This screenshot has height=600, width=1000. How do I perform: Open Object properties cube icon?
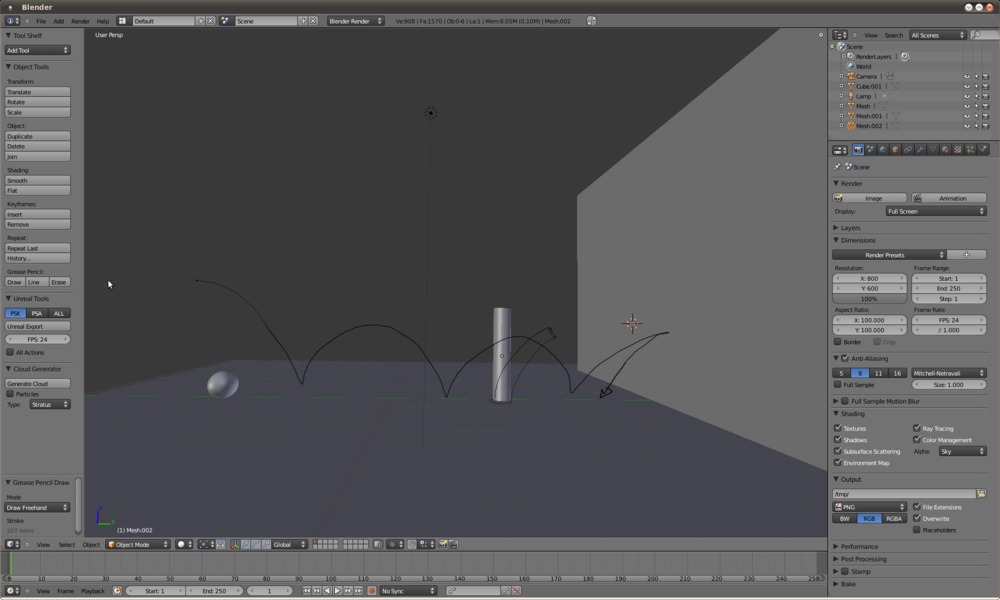click(895, 150)
